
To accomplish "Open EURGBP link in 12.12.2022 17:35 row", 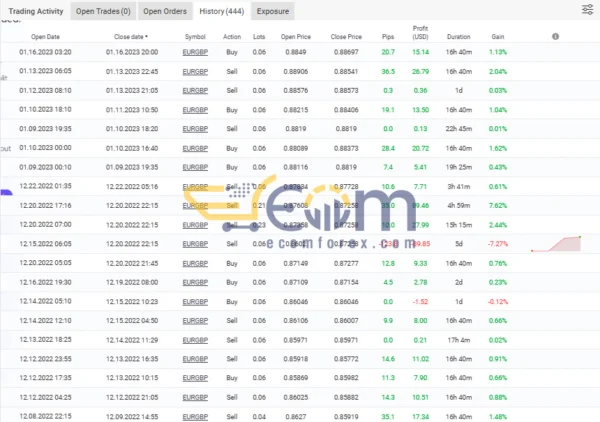I will click(x=195, y=378).
